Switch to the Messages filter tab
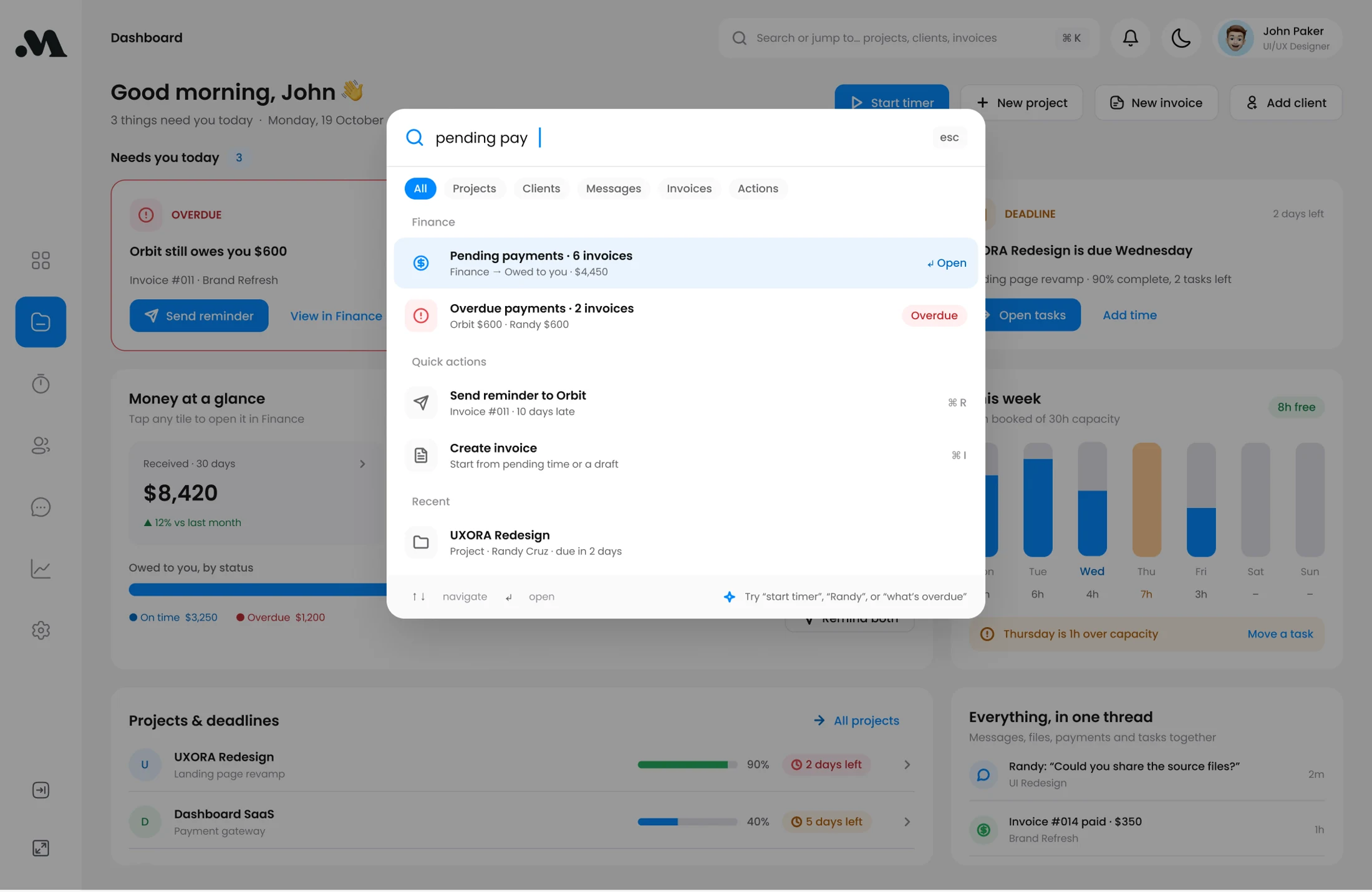Screen dimensions: 1372x892 click(x=613, y=188)
